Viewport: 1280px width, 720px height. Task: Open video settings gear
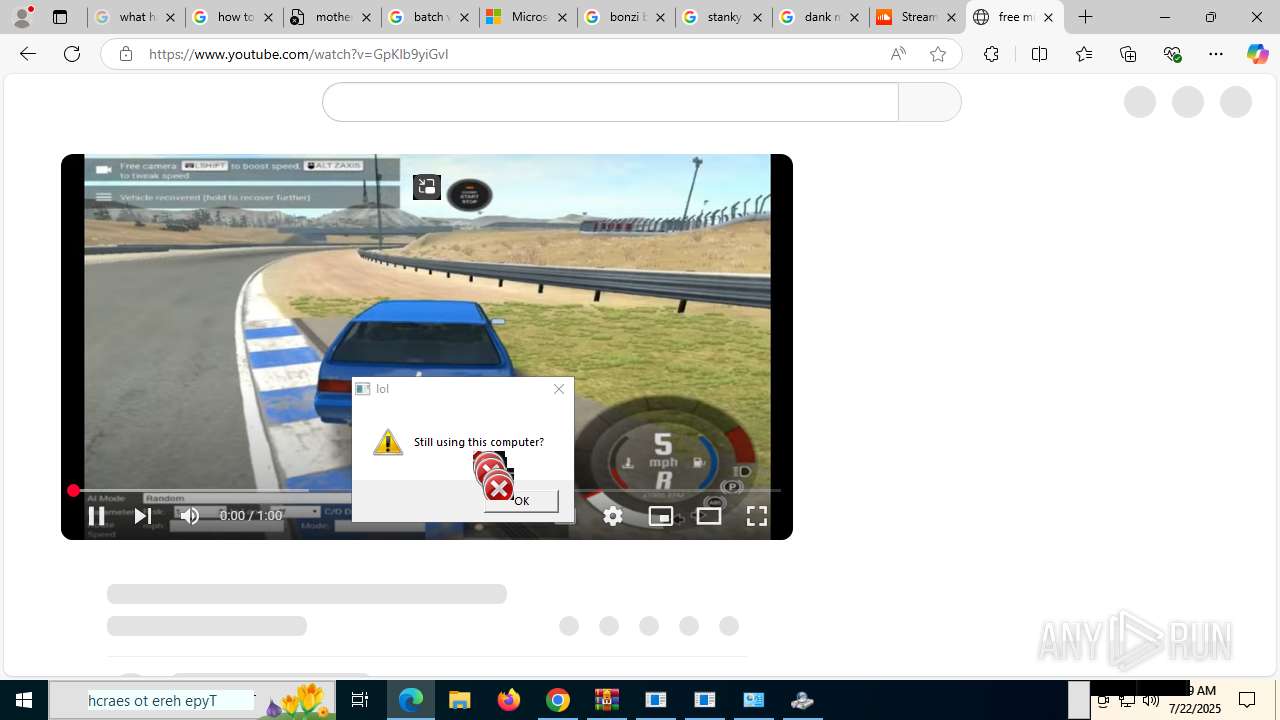pos(613,516)
